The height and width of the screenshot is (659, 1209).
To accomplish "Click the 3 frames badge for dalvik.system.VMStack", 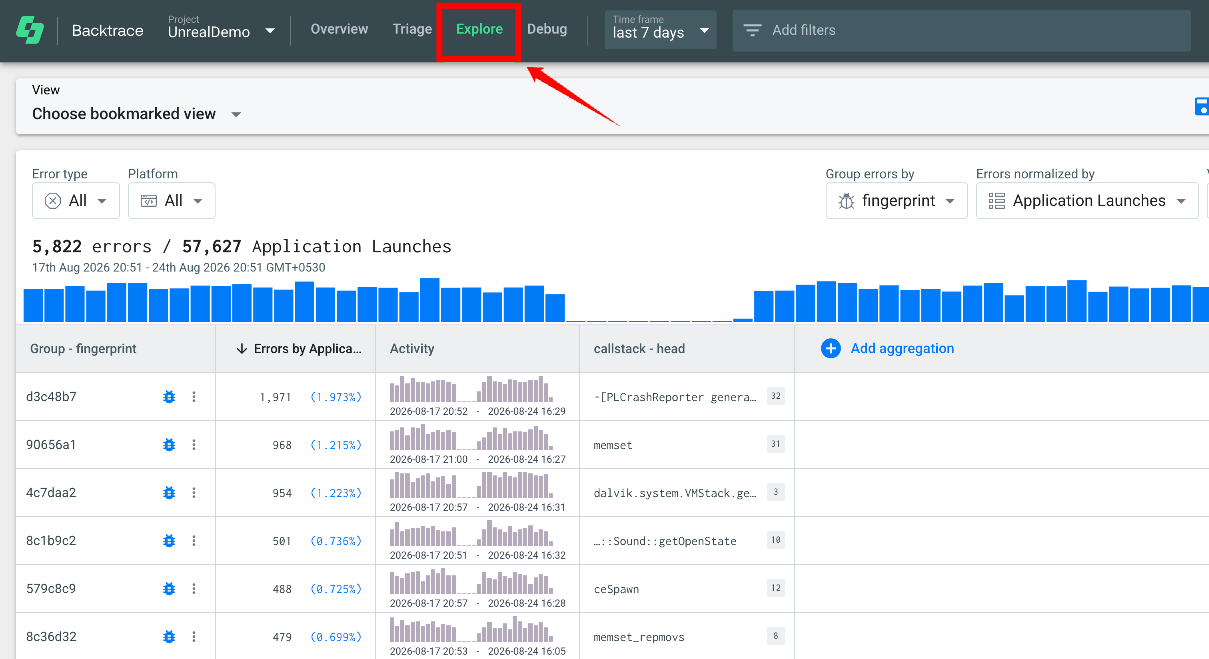I will pyautogui.click(x=776, y=492).
